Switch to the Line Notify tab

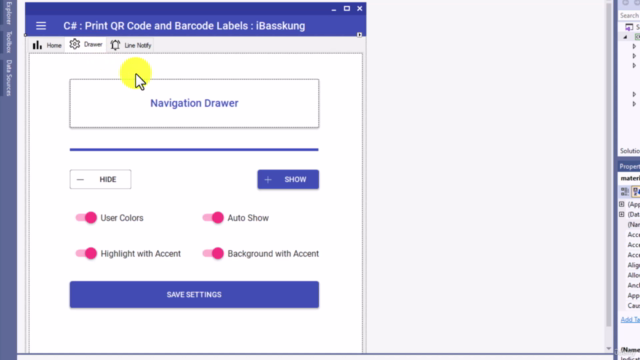pyautogui.click(x=131, y=45)
